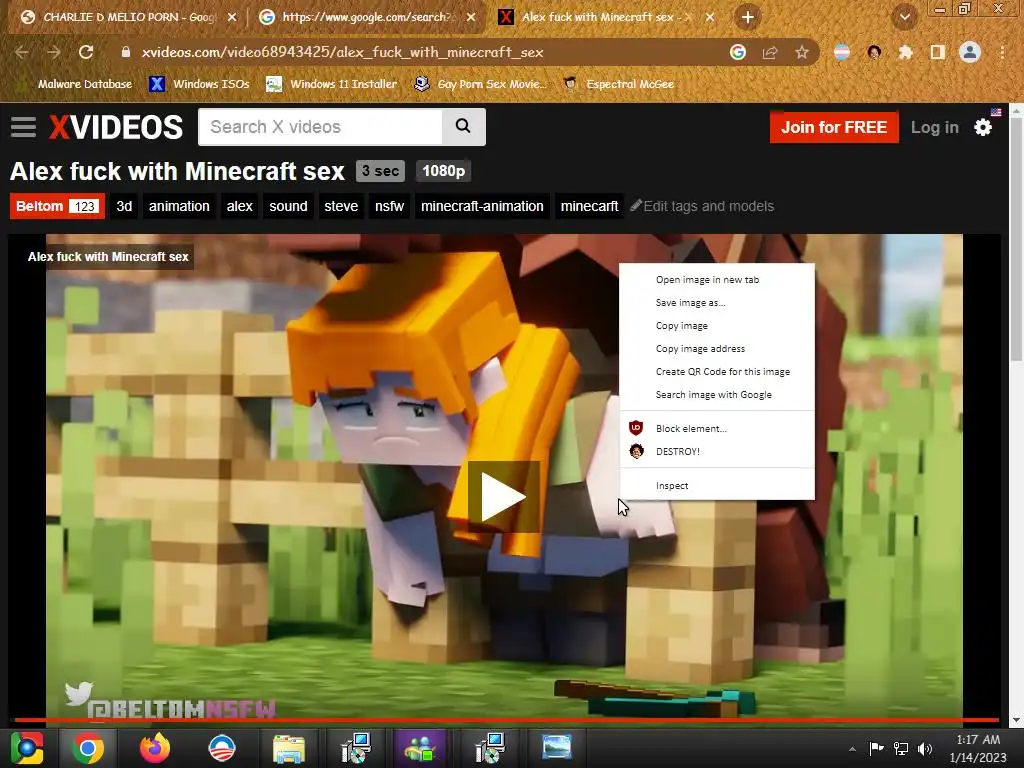The height and width of the screenshot is (768, 1024).
Task: Click the face avatar extension in toolbar
Action: 874,52
